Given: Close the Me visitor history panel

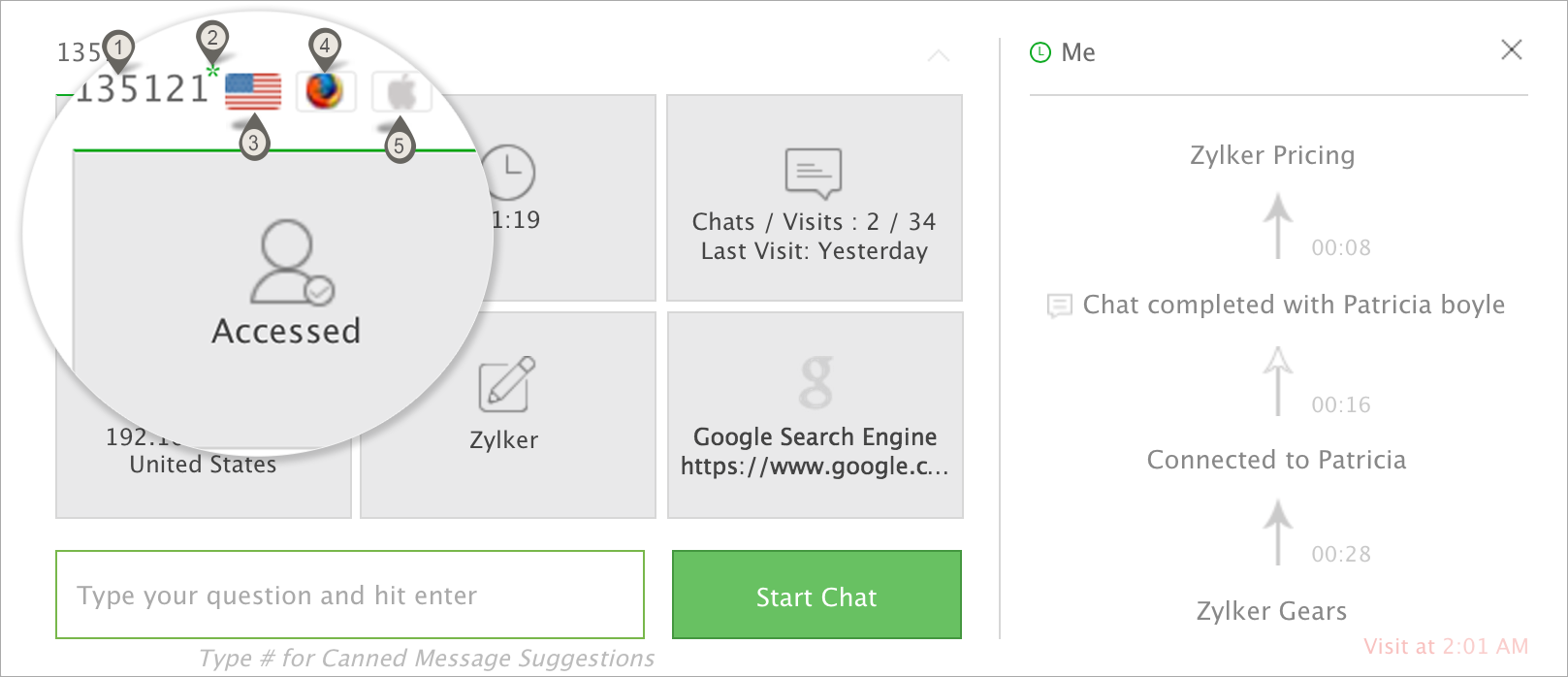Looking at the screenshot, I should point(1511,49).
